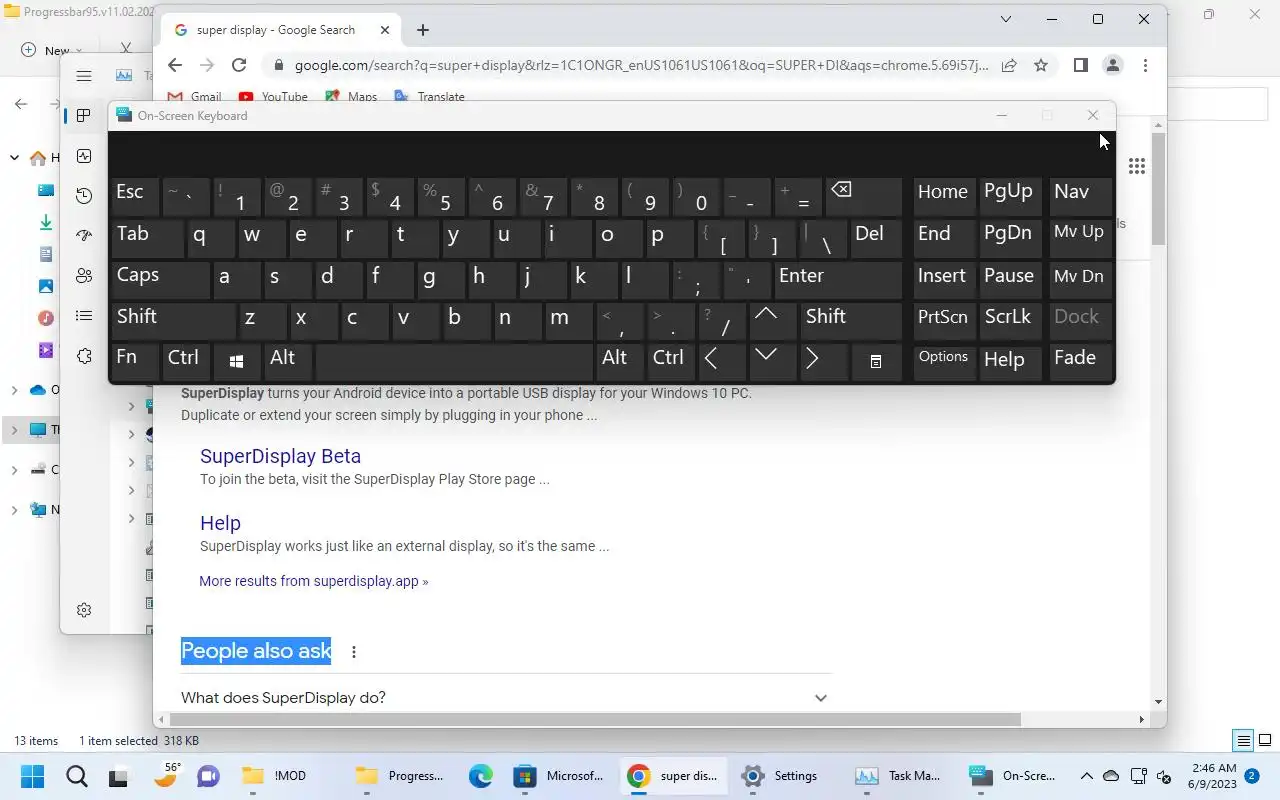This screenshot has height=800, width=1280.
Task: Open SuperDisplay Beta link
Action: (x=280, y=456)
